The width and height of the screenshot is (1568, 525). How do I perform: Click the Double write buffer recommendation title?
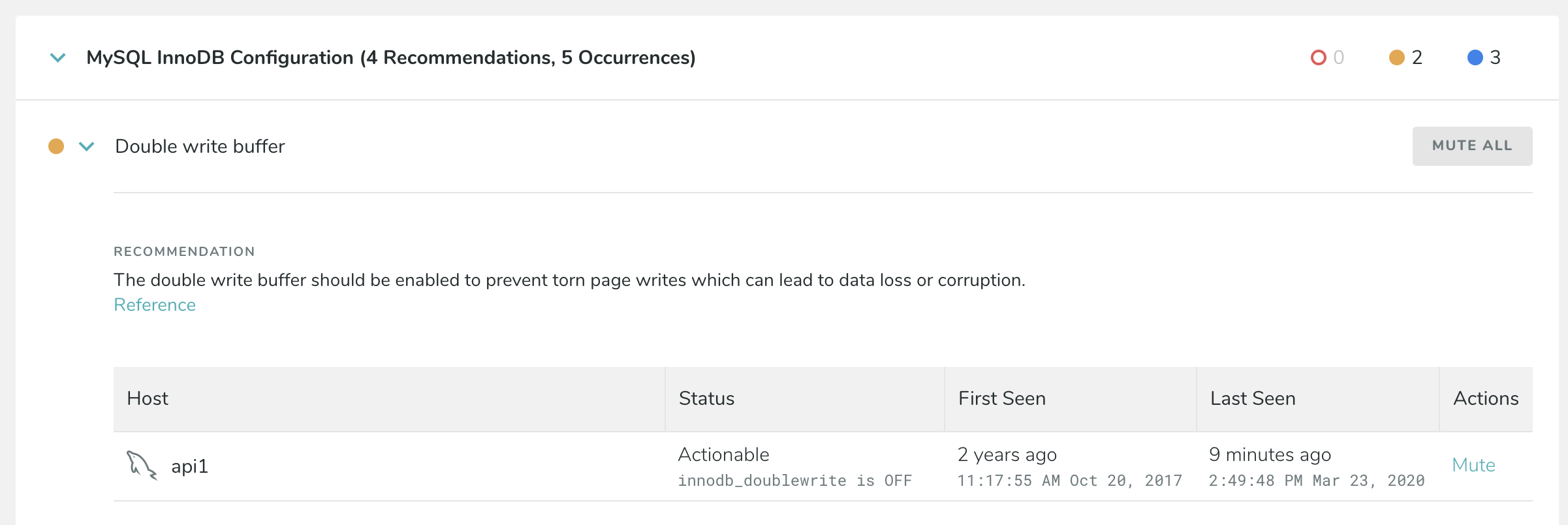tap(200, 146)
